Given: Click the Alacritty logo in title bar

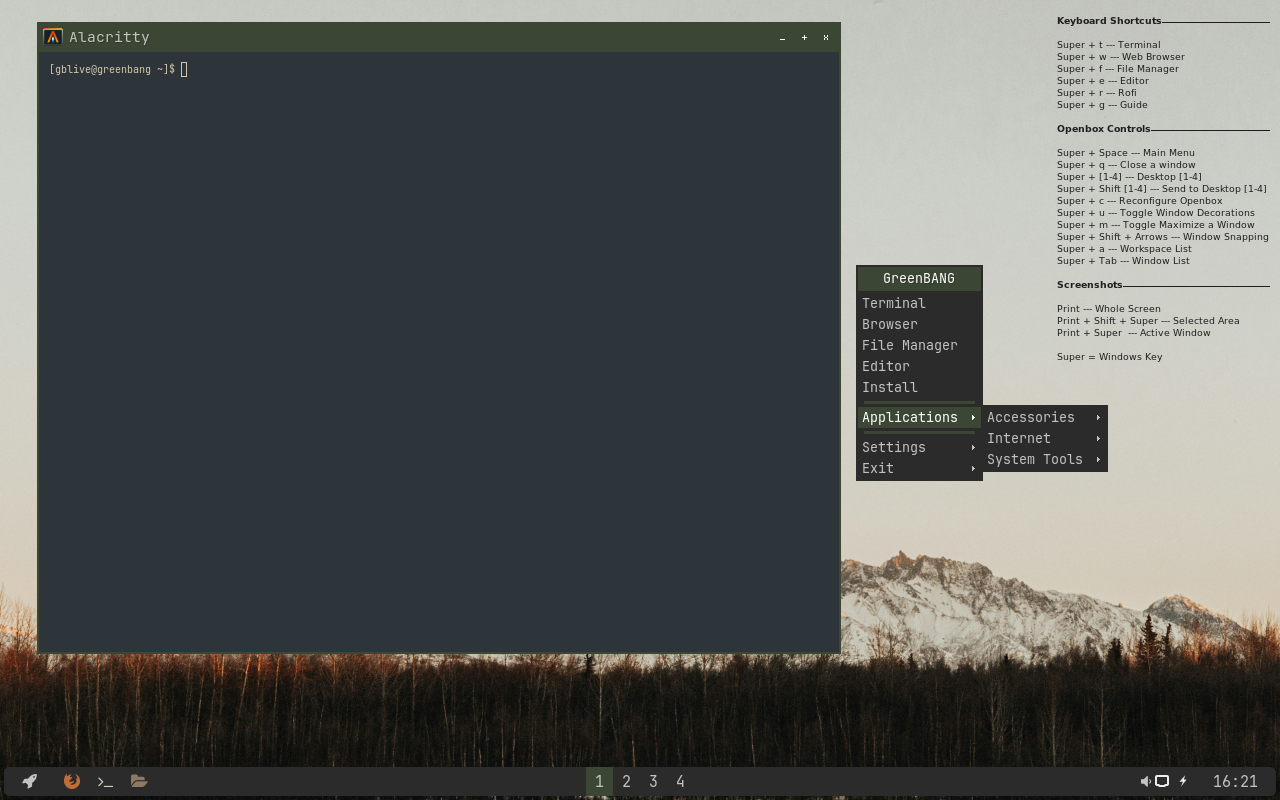Looking at the screenshot, I should click(53, 37).
